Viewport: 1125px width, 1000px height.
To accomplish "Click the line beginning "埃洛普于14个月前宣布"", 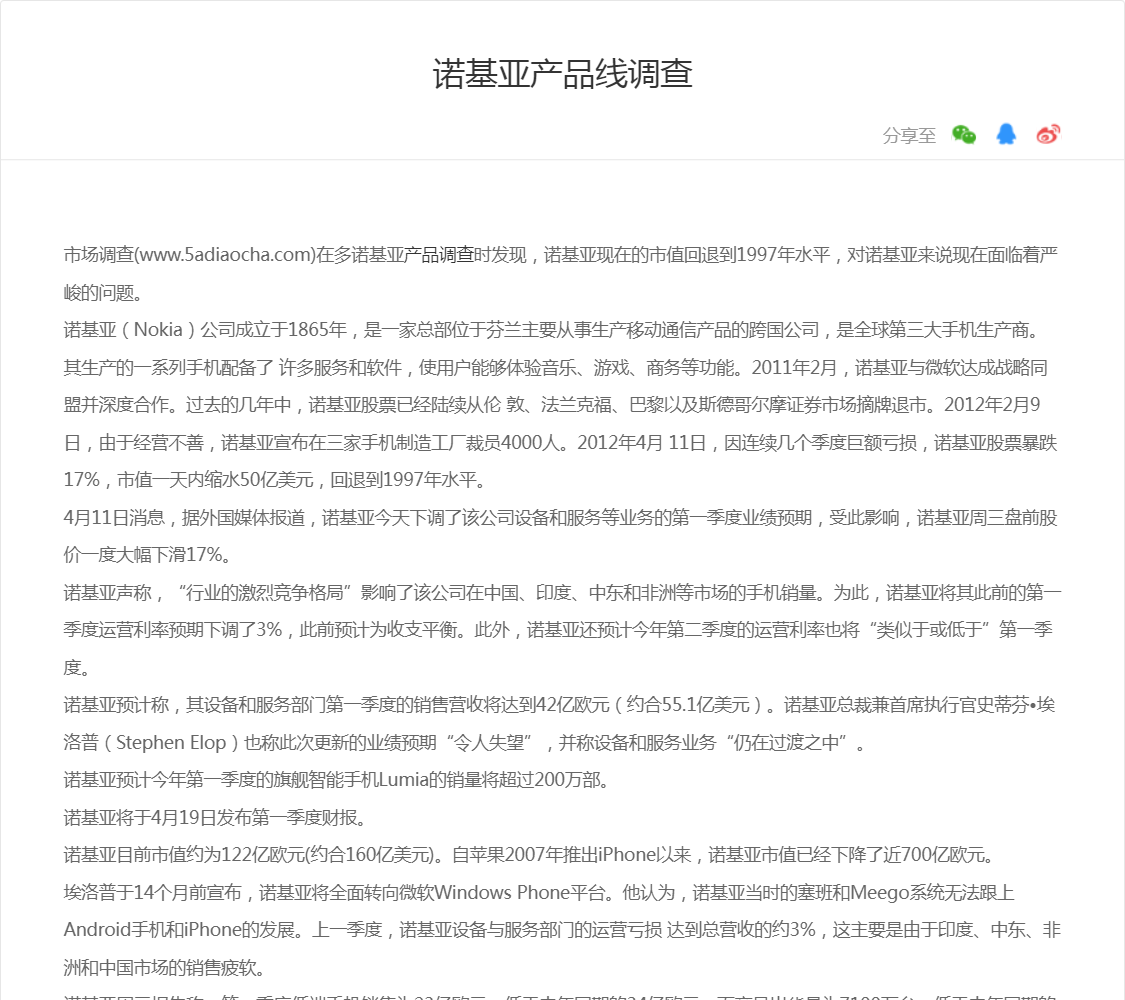I will [x=539, y=892].
